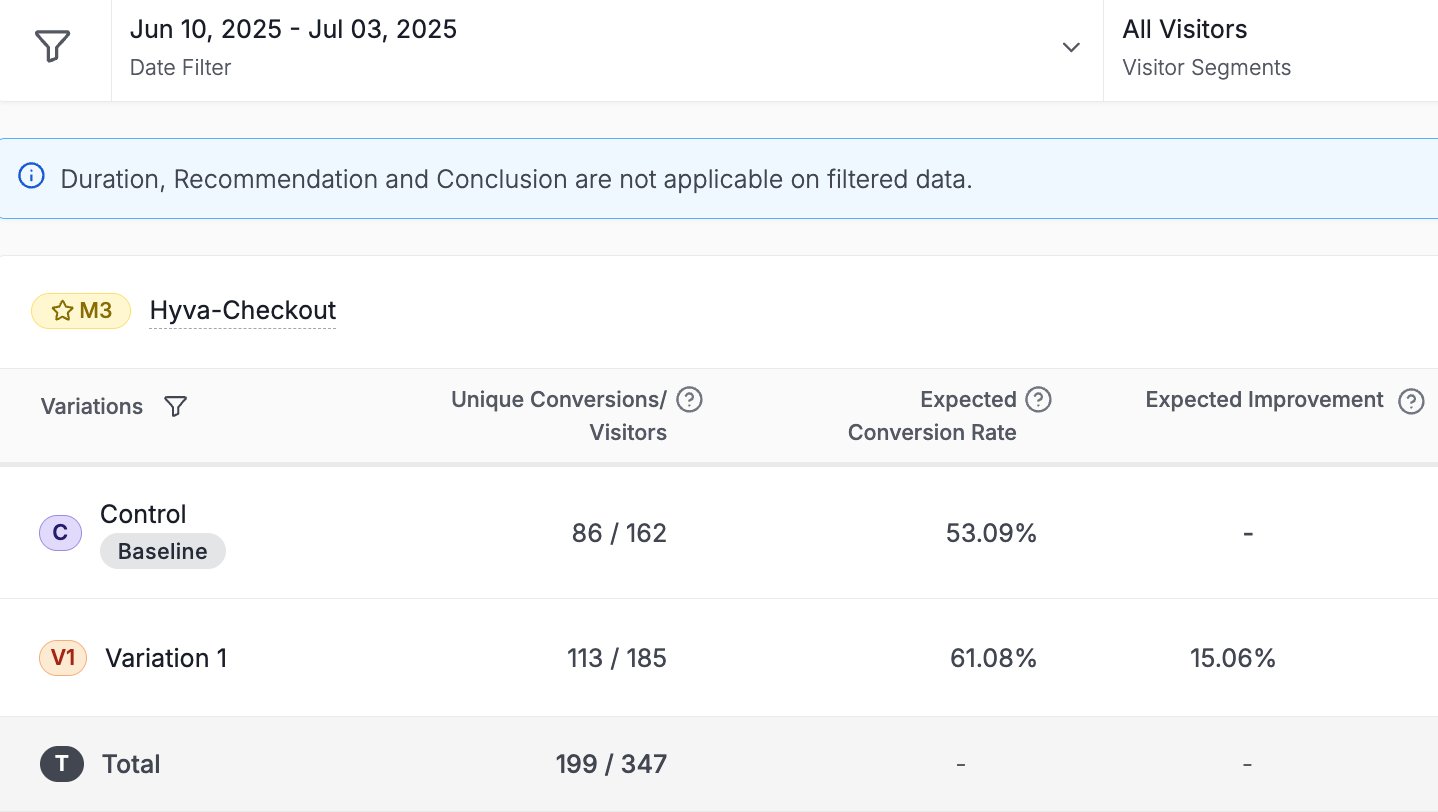Click the funnel filter icon at top left

(52, 47)
